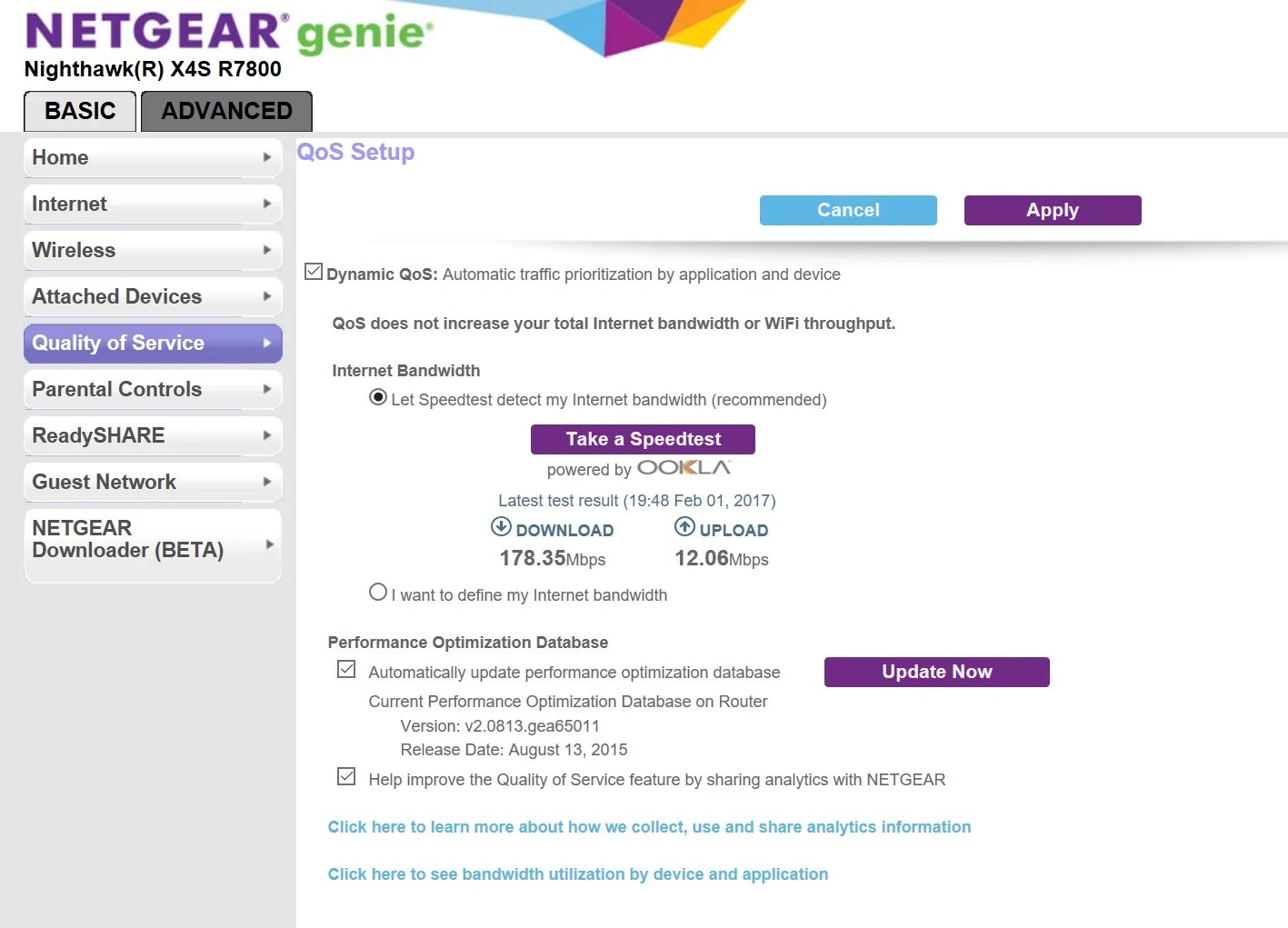This screenshot has height=928, width=1288.
Task: Open the Parental Controls page
Action: click(x=153, y=389)
